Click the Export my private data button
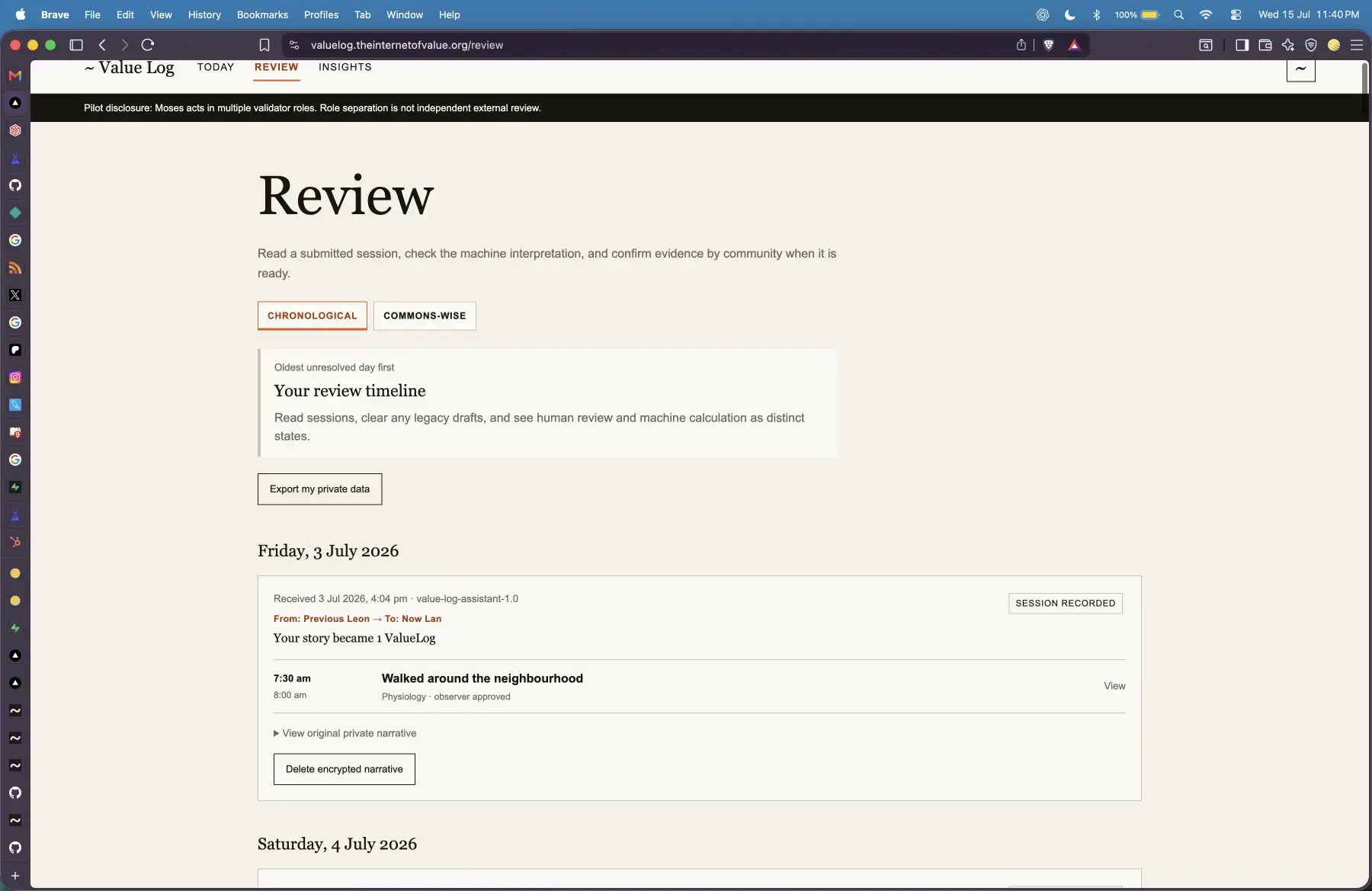Screen dimensions: 1372x891 tap(320, 489)
